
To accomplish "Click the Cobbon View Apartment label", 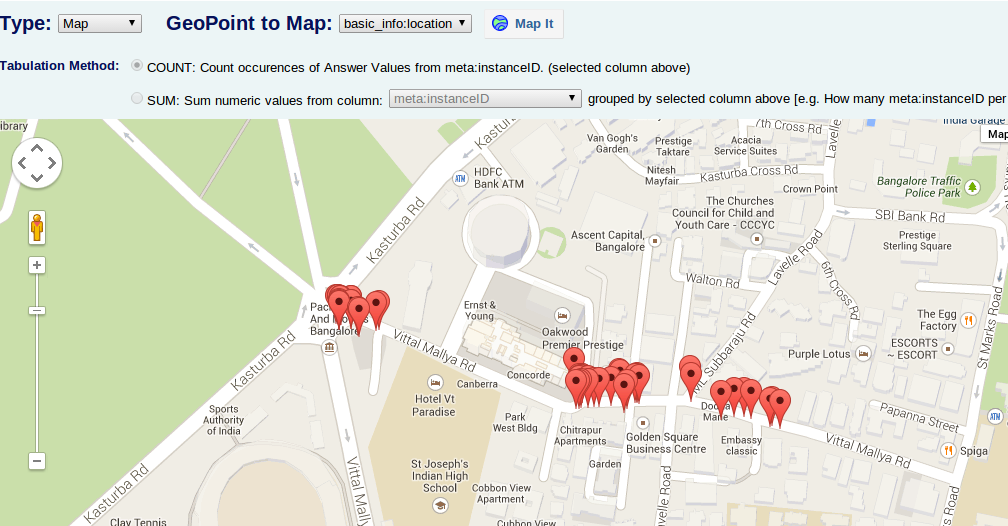I will (x=501, y=494).
